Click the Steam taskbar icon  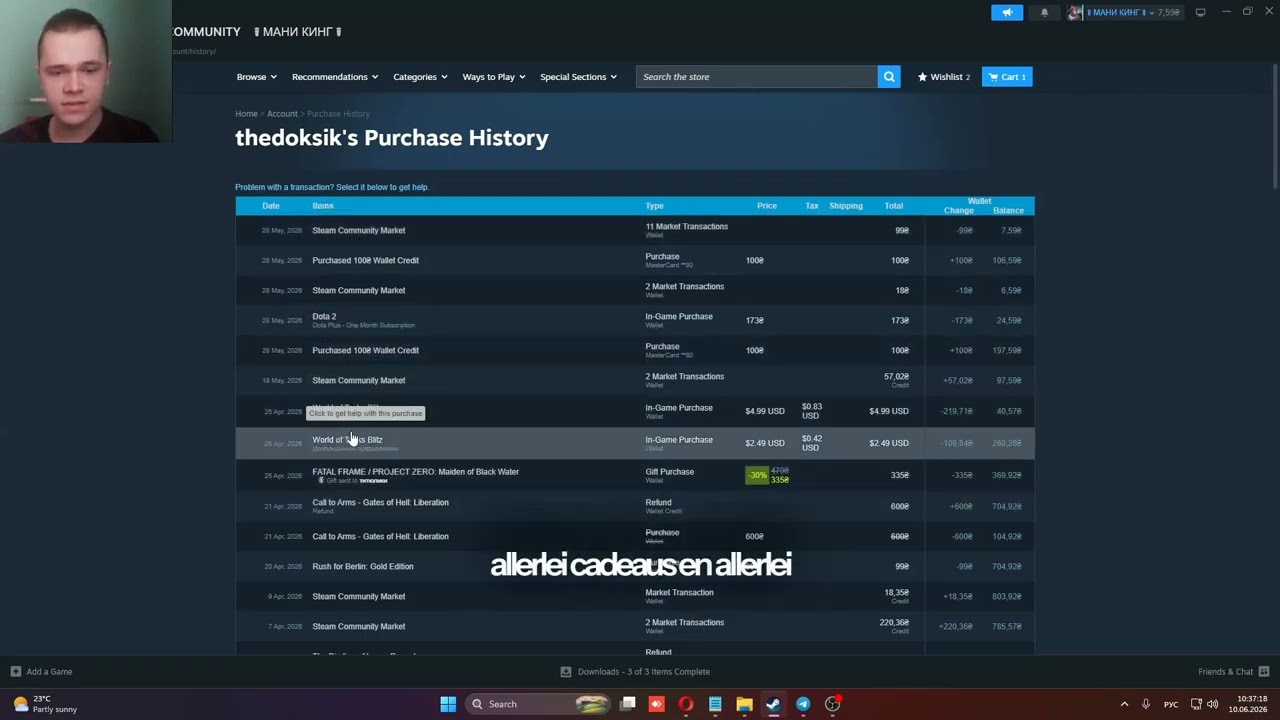pyautogui.click(x=773, y=704)
